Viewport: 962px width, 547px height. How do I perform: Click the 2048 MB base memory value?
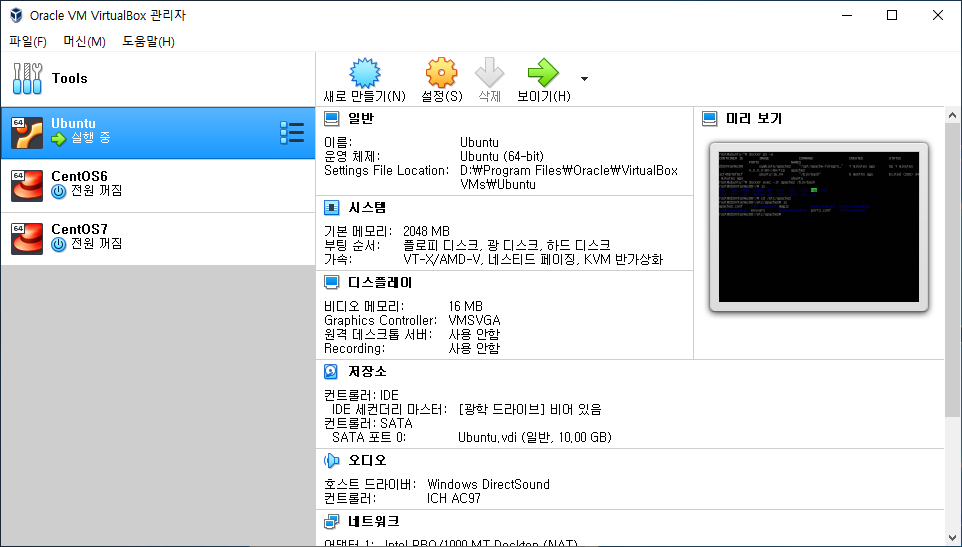426,232
